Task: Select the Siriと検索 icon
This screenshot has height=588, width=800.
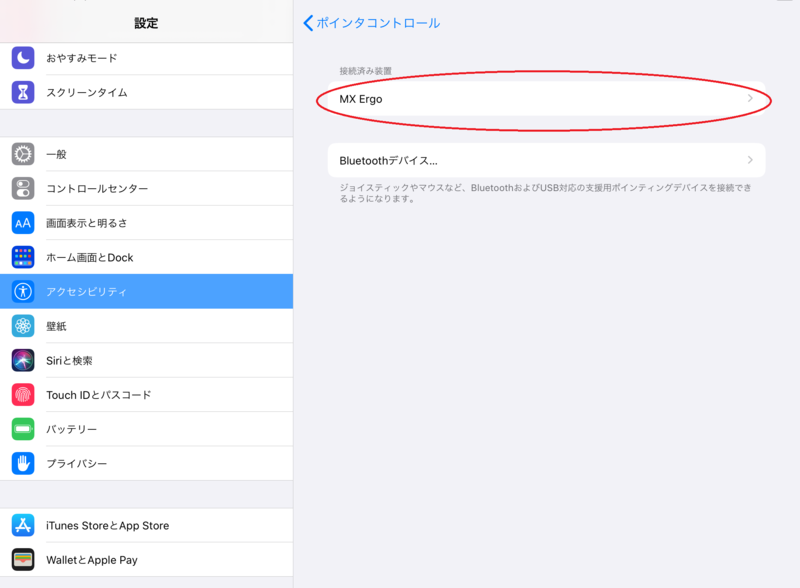Action: (x=21, y=360)
